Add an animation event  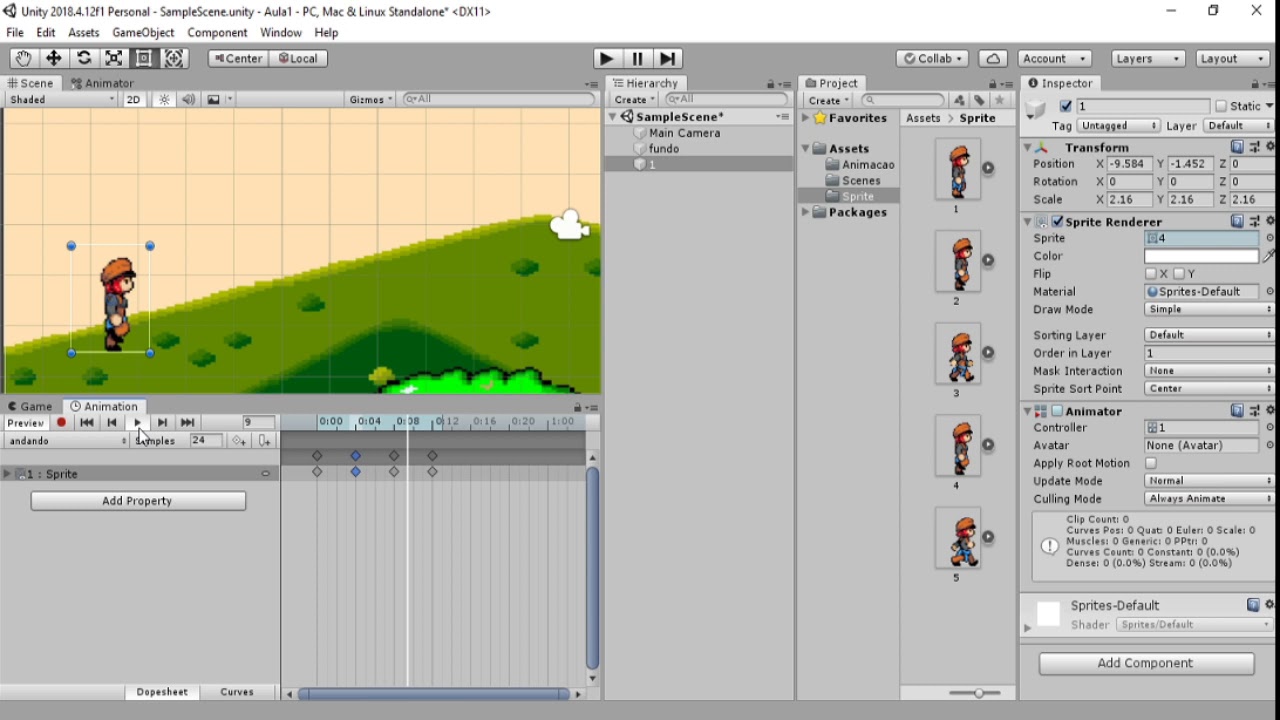[x=264, y=441]
